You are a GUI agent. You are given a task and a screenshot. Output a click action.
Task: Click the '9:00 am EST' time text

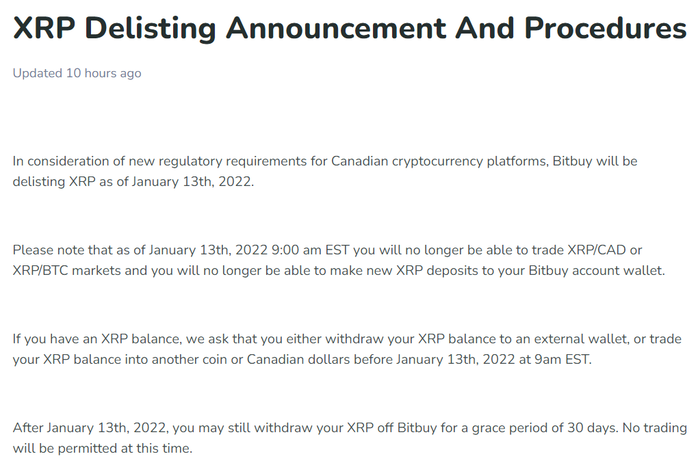[310, 250]
